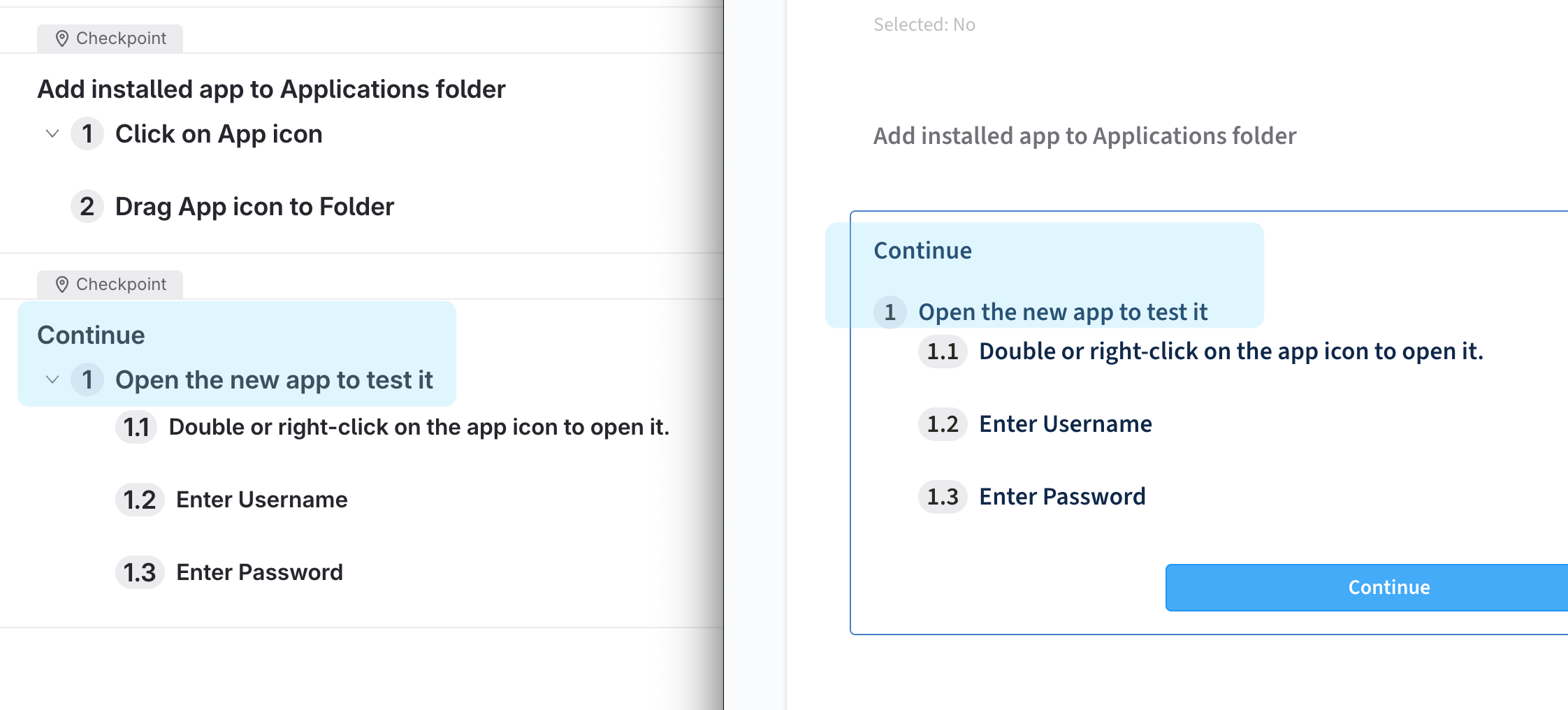Click the number 2 badge beside Drag App icon
The width and height of the screenshot is (1568, 710).
[87, 207]
